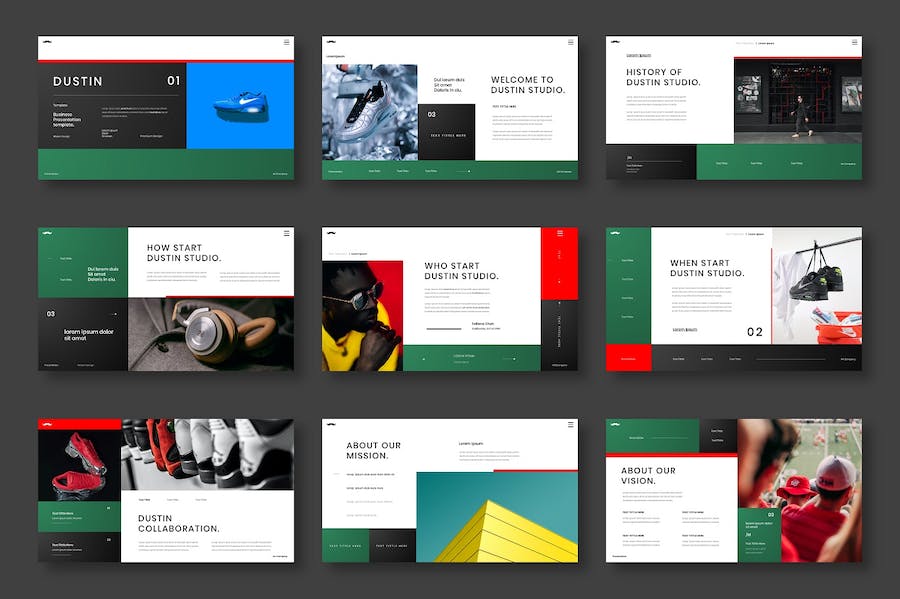Screen dimensions: 900x599
Task: Click the Dustin Collaboration heading text
Action: [178, 523]
